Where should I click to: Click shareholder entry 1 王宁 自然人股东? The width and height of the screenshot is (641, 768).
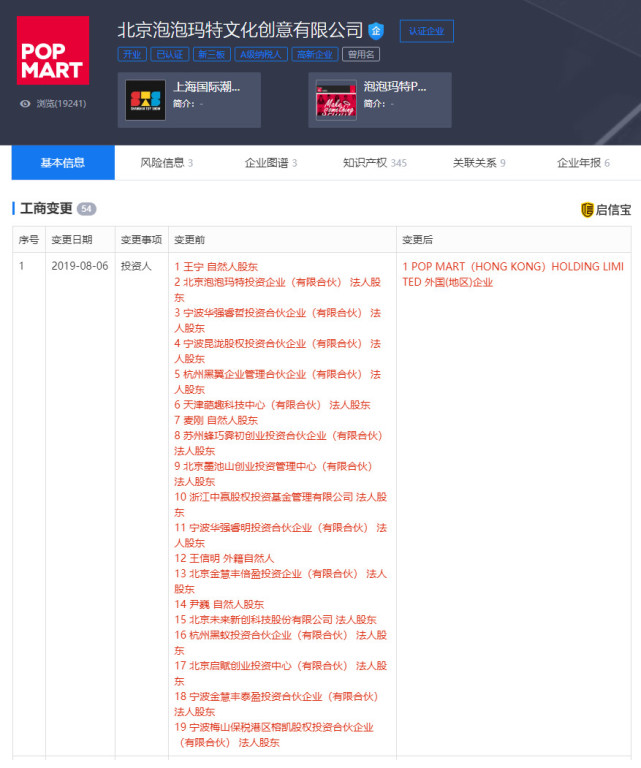tap(216, 266)
